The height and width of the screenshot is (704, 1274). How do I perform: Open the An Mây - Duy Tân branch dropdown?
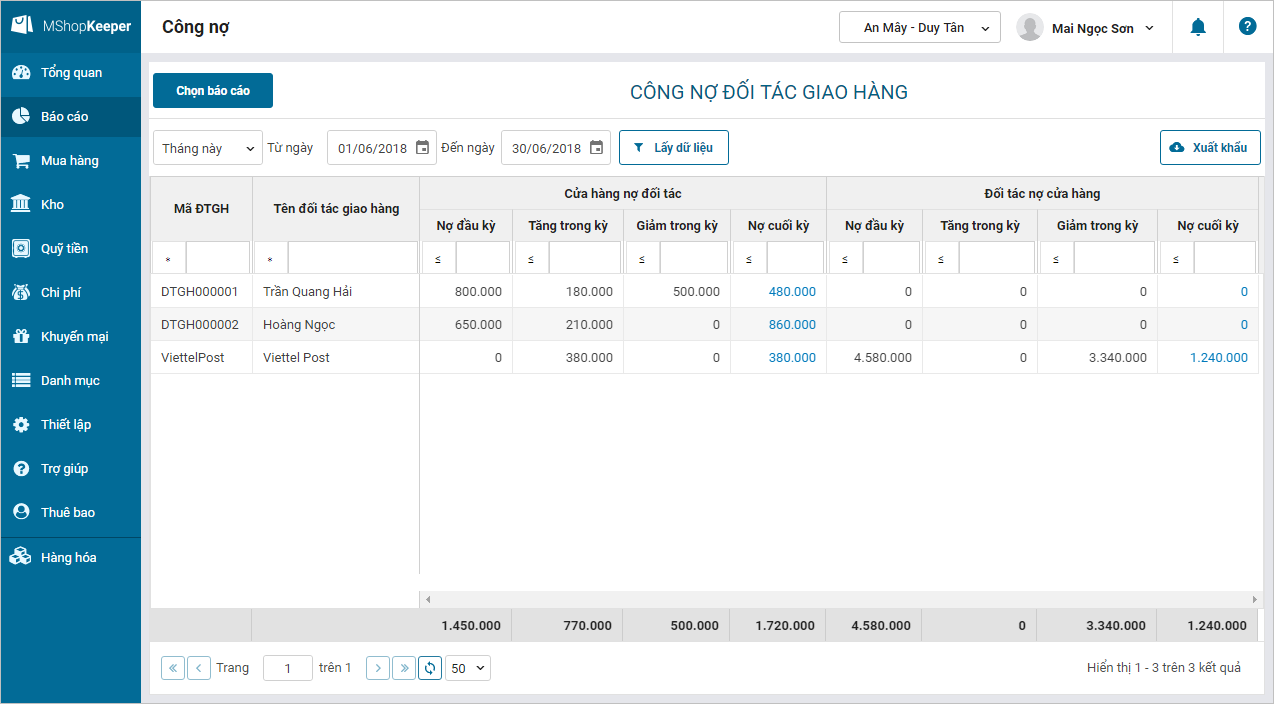(920, 27)
